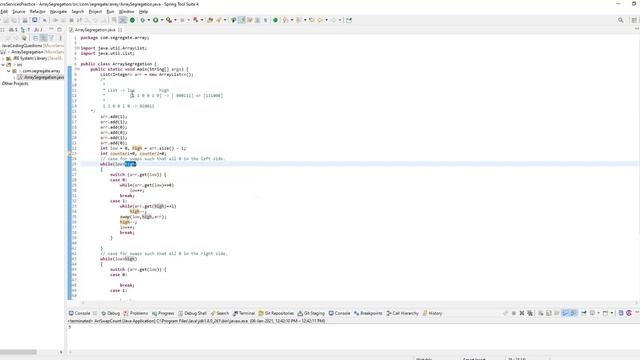This screenshot has height=360, width=640.
Task: Switch to the Call Hierarchy tab
Action: pos(402,313)
